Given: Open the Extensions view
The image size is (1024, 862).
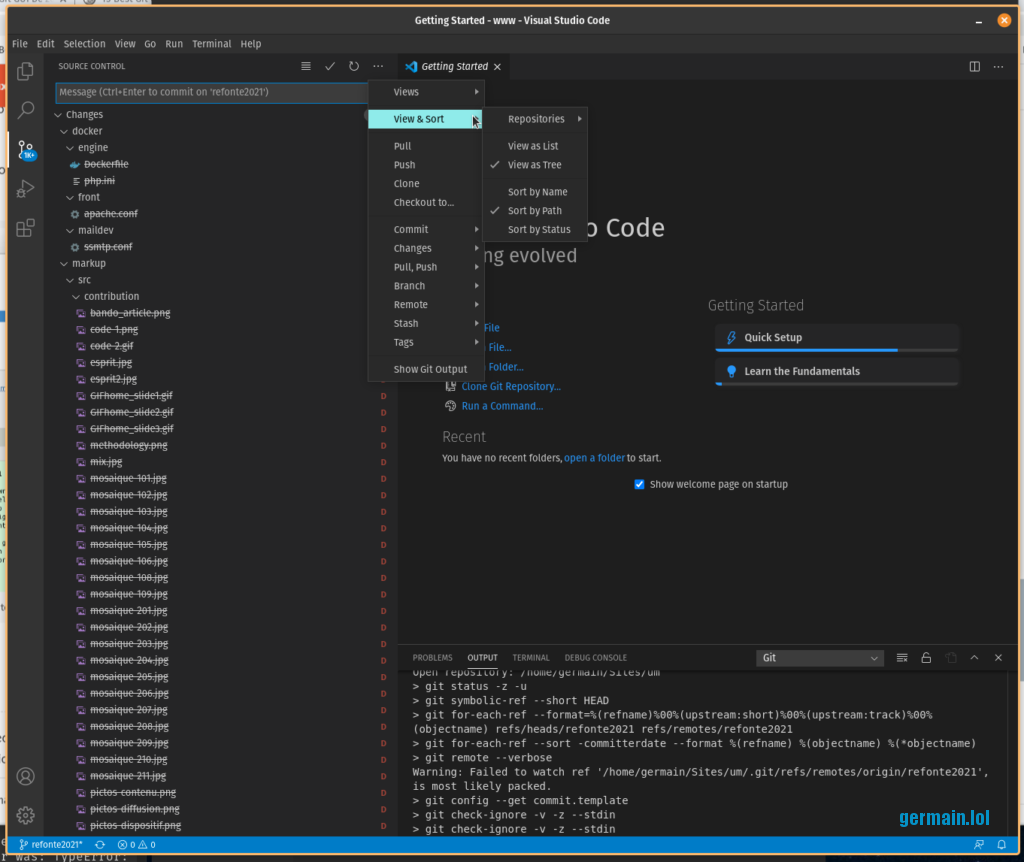Looking at the screenshot, I should pyautogui.click(x=26, y=228).
